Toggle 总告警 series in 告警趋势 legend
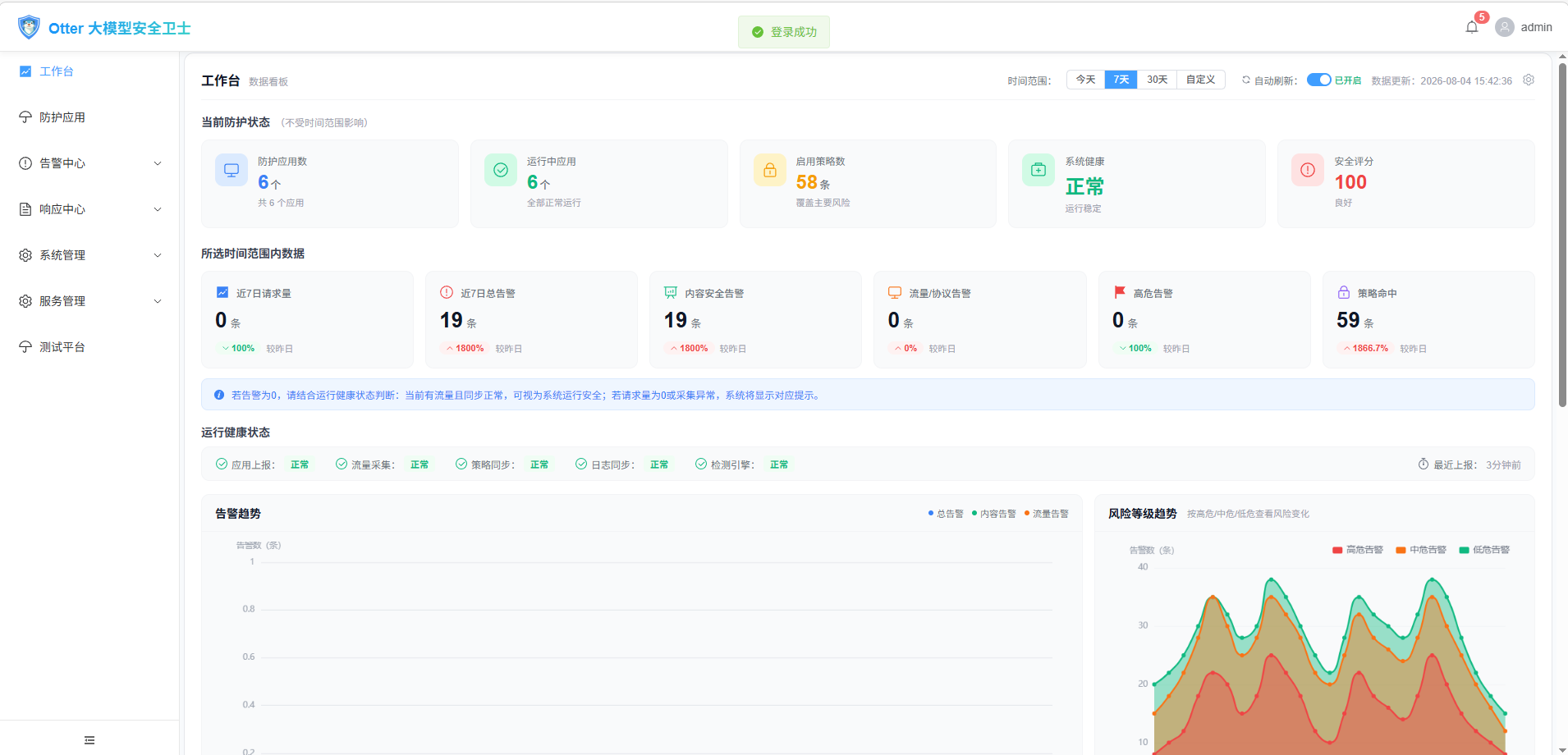1568x755 pixels. 946,514
